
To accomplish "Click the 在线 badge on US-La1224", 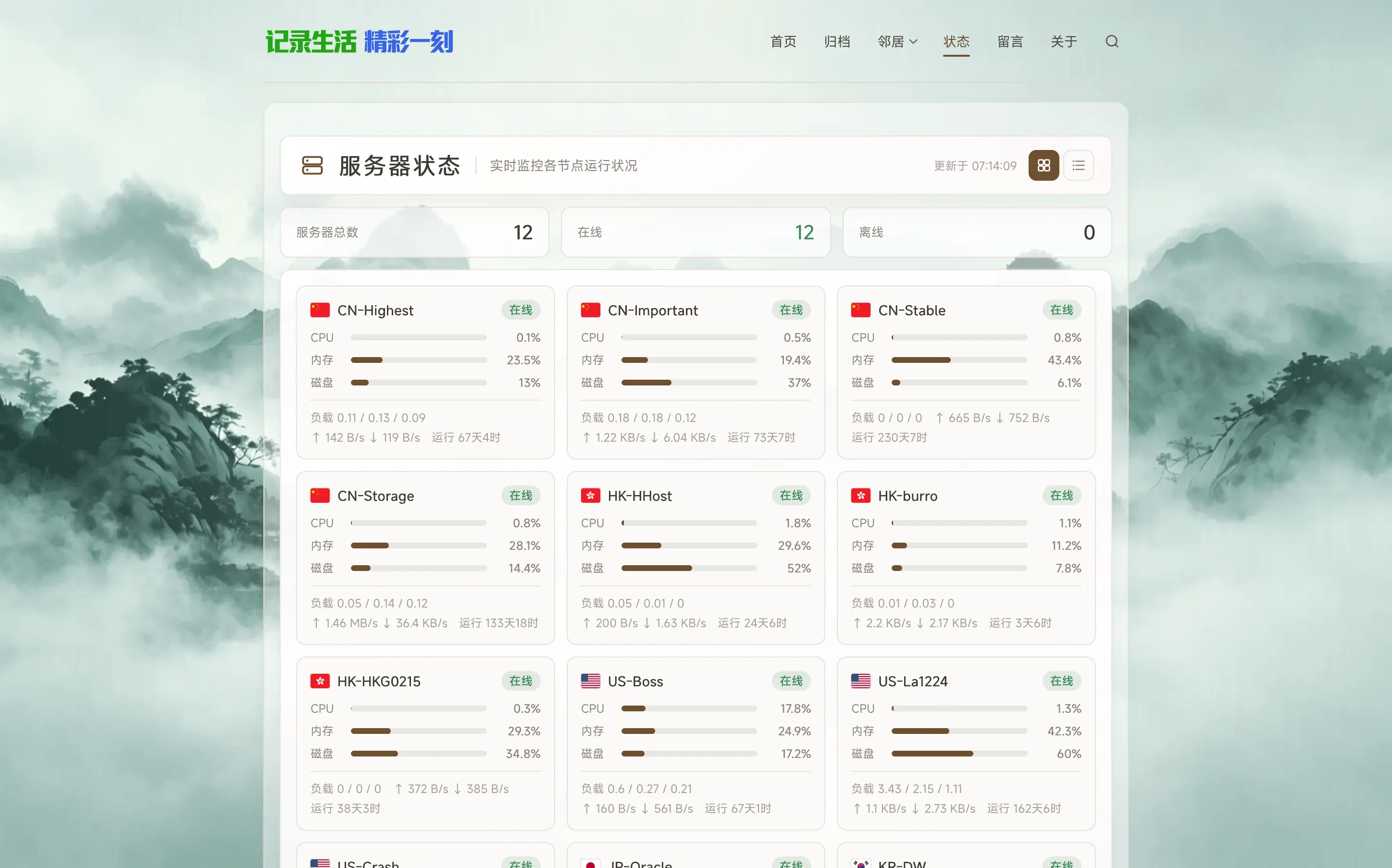I will pos(1061,681).
